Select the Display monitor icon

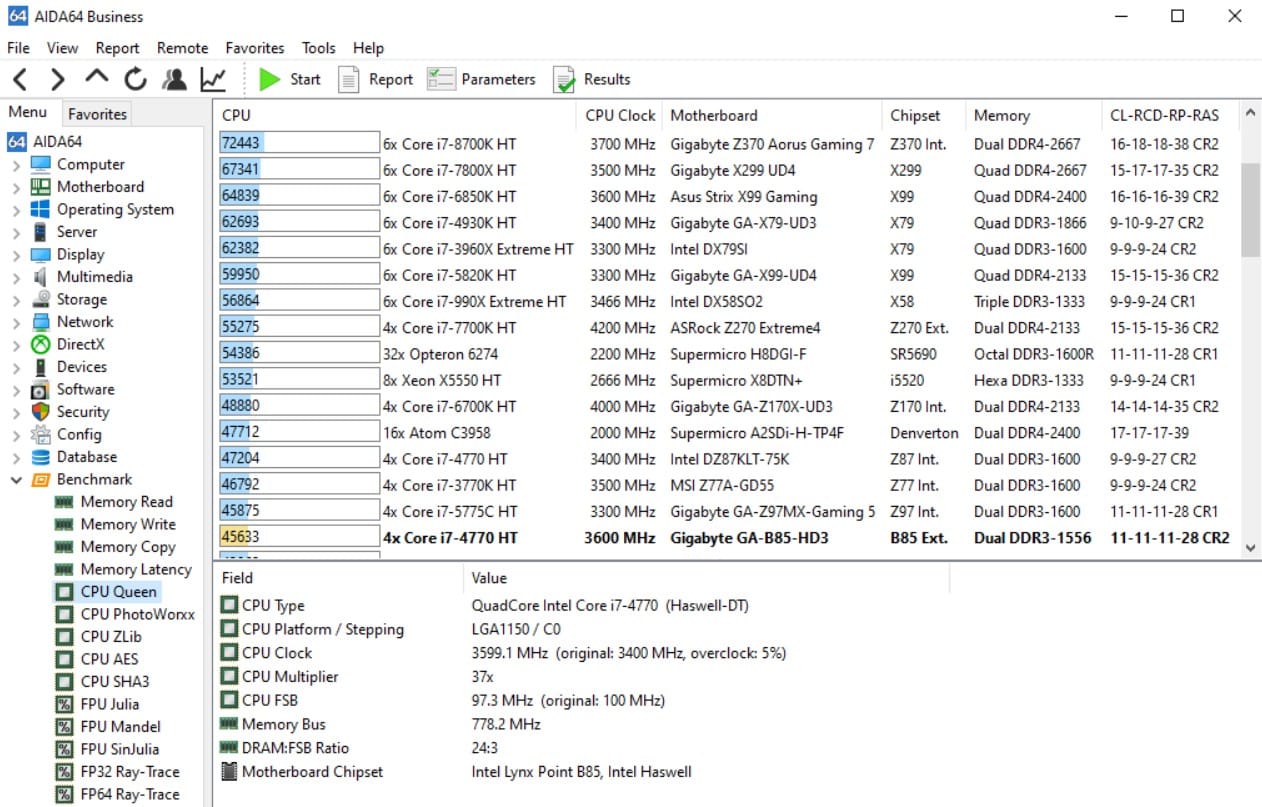(41, 254)
